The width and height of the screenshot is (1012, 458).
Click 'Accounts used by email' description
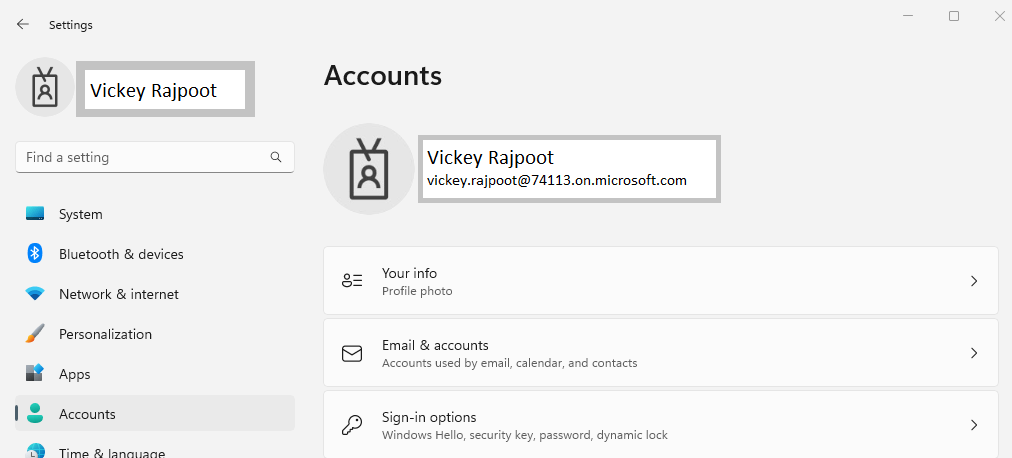click(x=509, y=363)
